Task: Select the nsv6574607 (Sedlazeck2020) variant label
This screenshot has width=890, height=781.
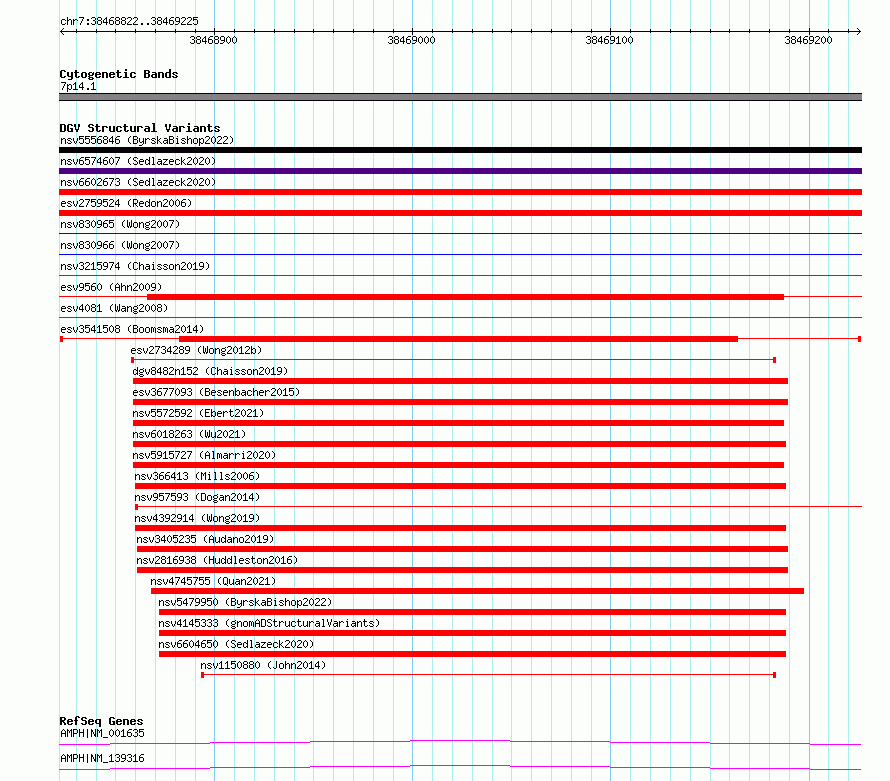Action: 138,161
